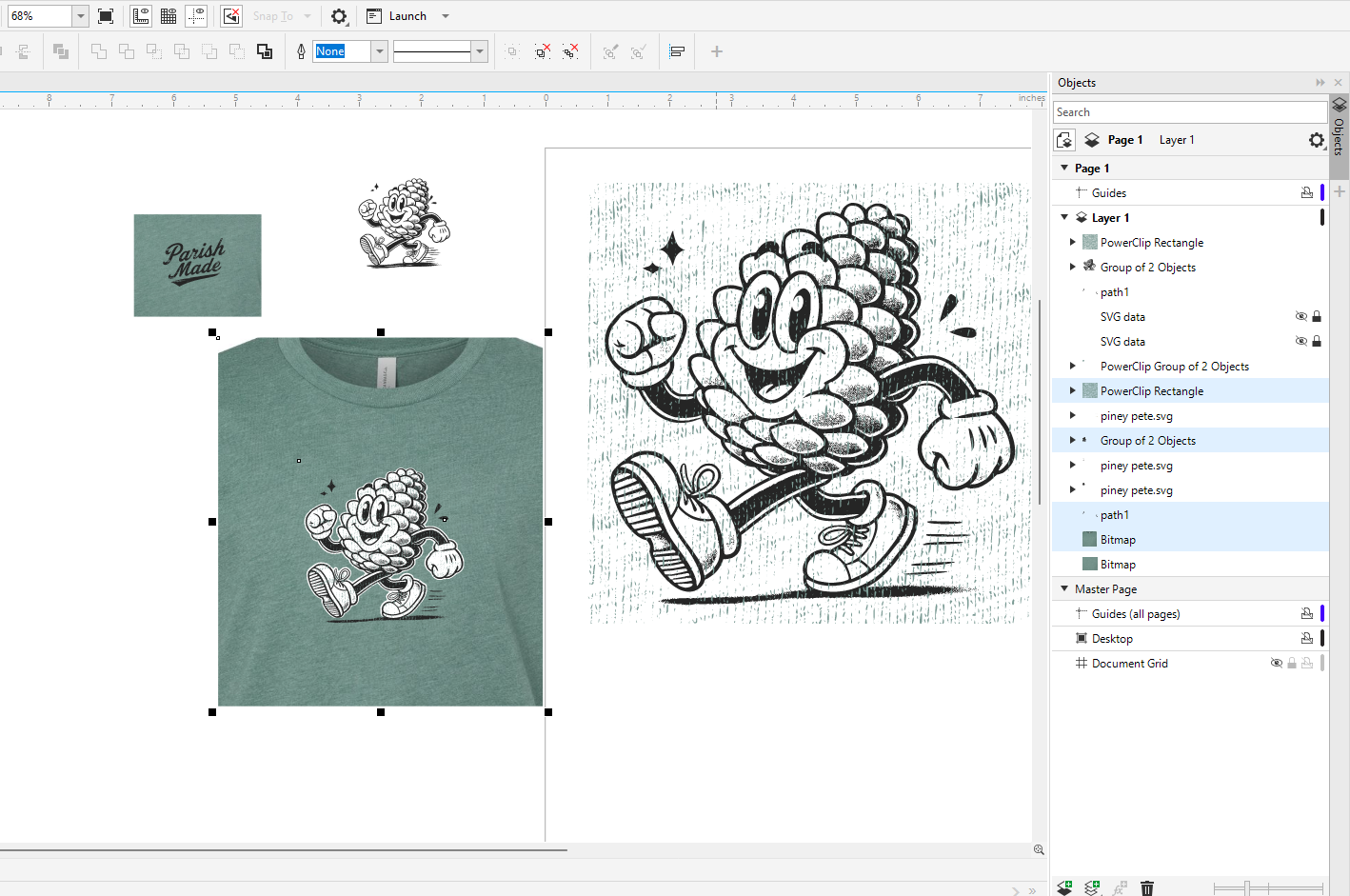Open the outline width None dropdown
This screenshot has width=1350, height=896.
tap(380, 51)
